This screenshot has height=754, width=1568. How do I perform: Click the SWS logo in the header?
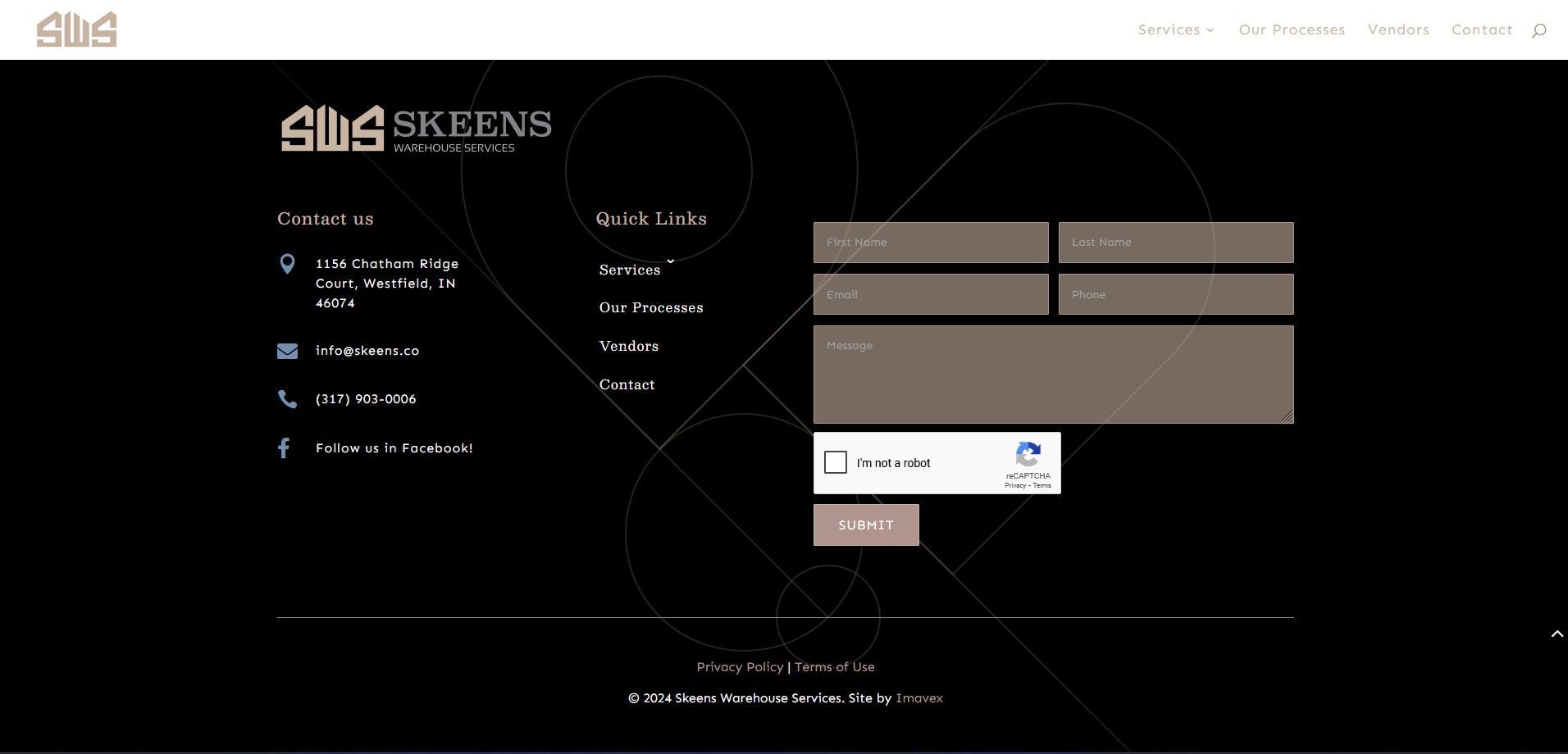[76, 30]
